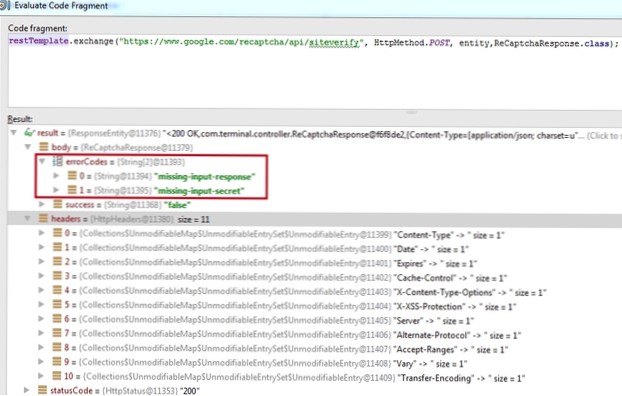Click the field icon of header 2 Expires
The height and width of the screenshot is (396, 622).
[x=58, y=261]
